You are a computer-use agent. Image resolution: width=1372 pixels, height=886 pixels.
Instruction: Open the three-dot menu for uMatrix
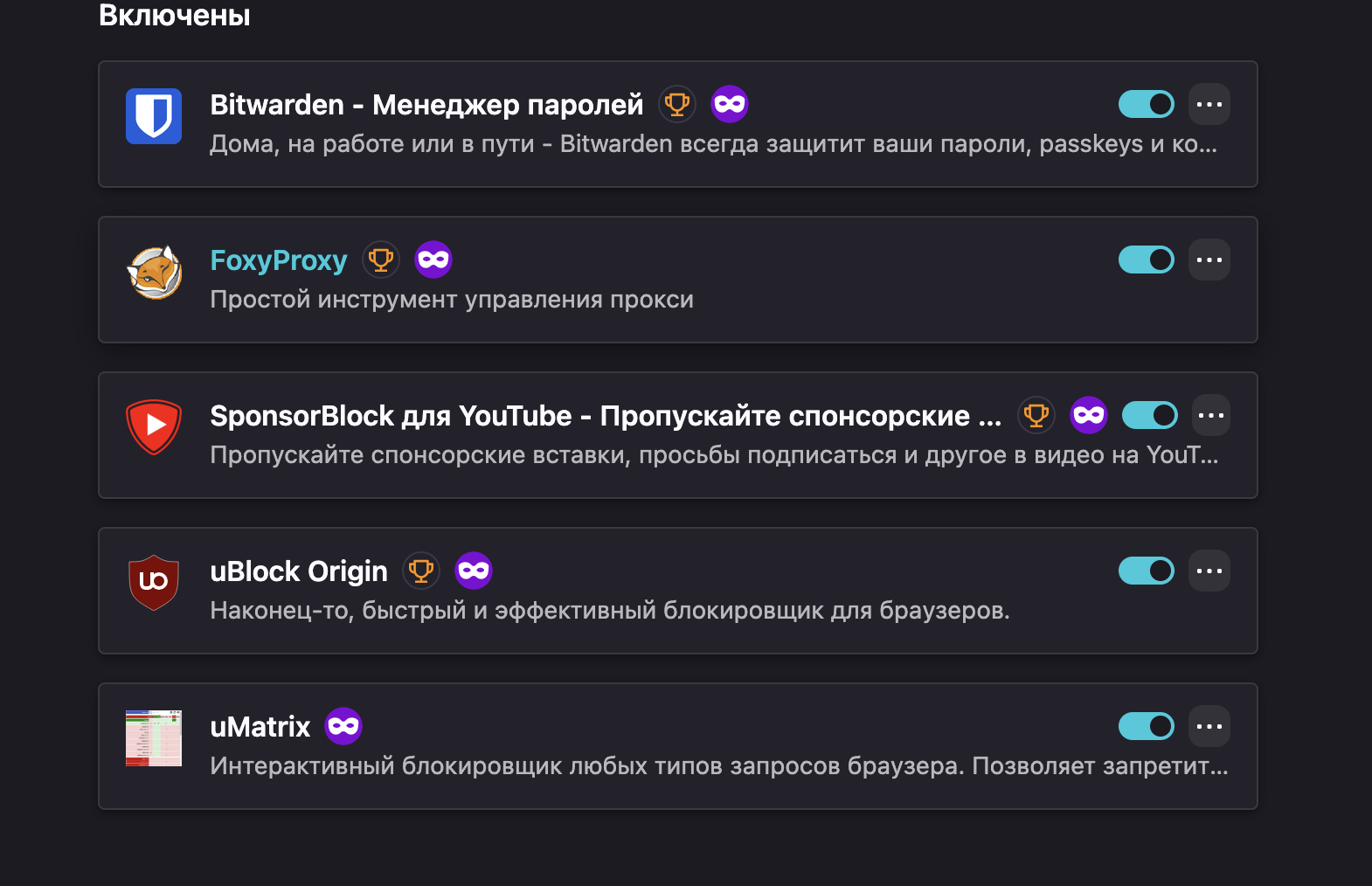(1209, 726)
